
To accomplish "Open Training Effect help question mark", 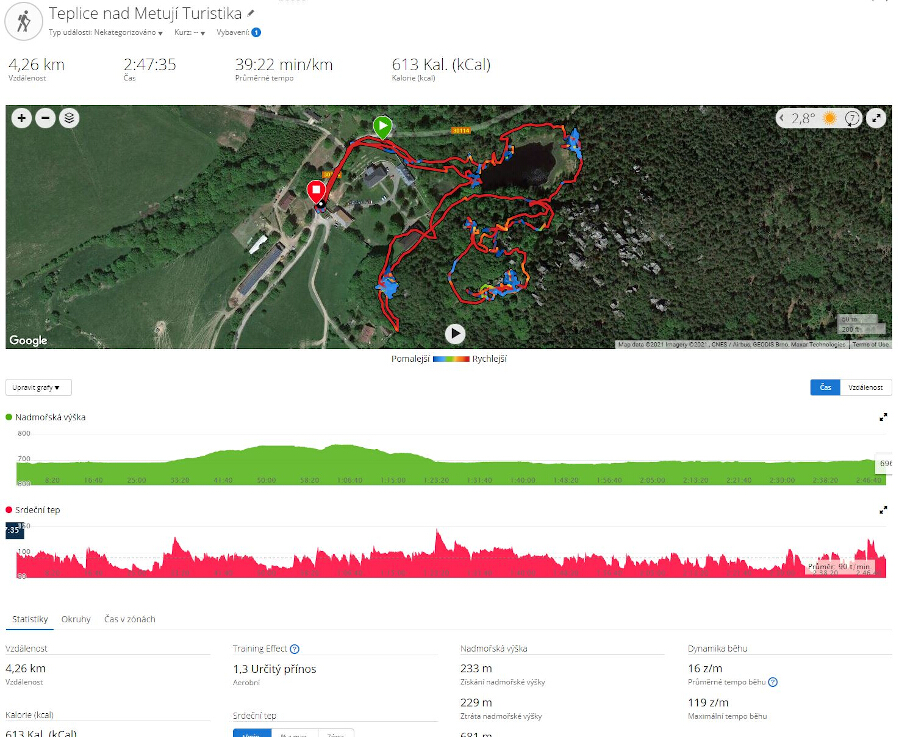I will pos(295,649).
